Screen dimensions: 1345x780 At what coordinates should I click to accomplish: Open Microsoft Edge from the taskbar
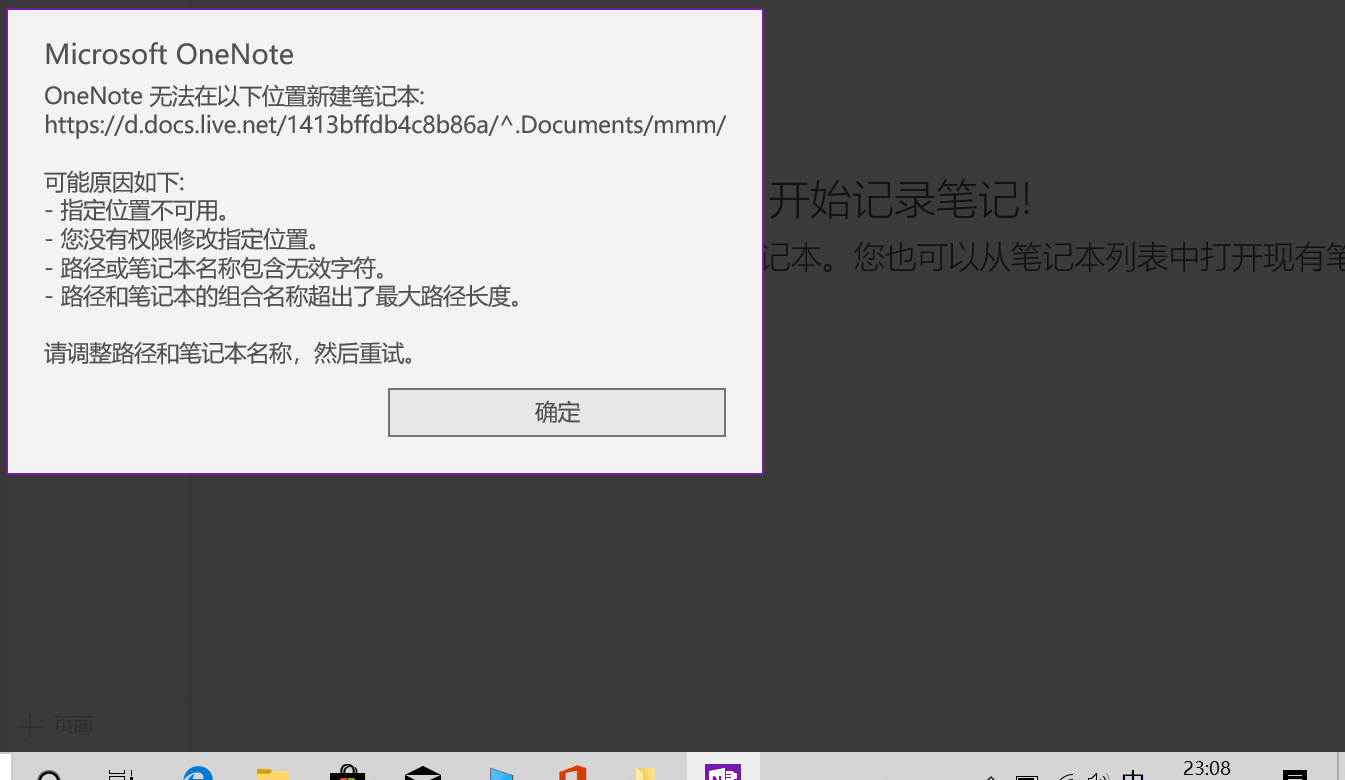pos(198,773)
